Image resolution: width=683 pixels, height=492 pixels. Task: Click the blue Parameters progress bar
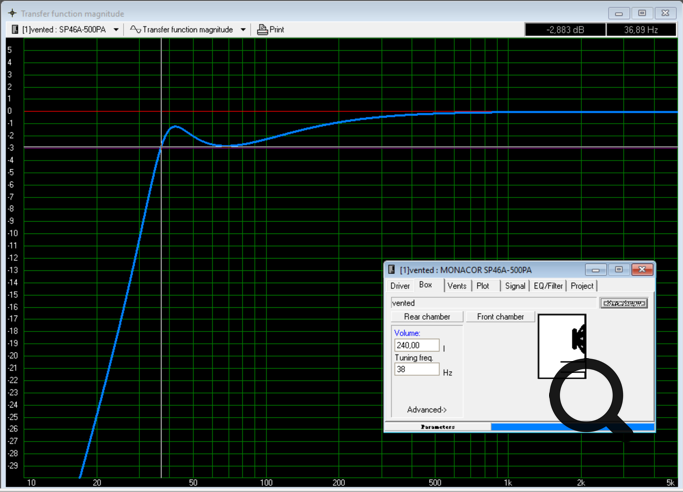[572, 427]
